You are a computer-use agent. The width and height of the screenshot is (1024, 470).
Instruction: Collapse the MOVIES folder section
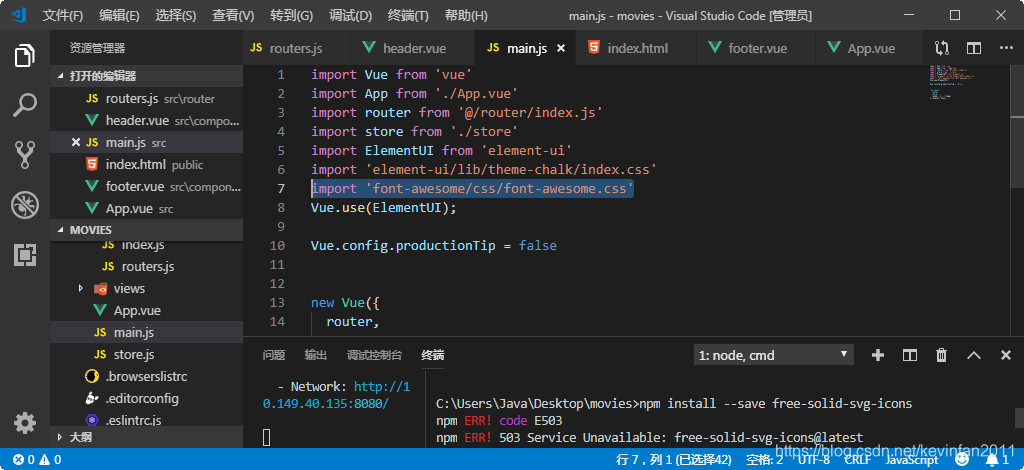[146, 230]
